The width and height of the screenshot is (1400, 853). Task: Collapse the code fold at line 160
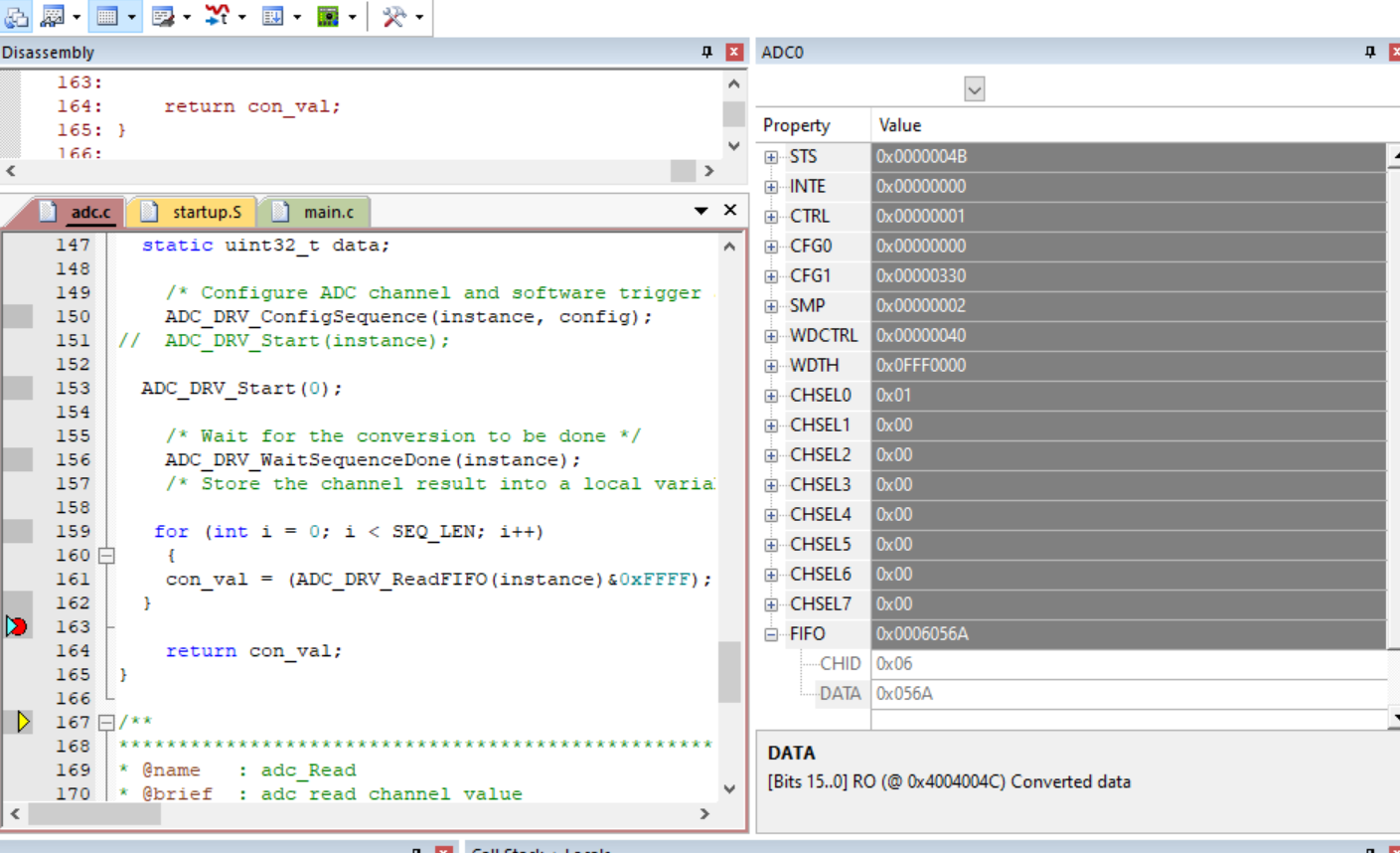point(106,556)
